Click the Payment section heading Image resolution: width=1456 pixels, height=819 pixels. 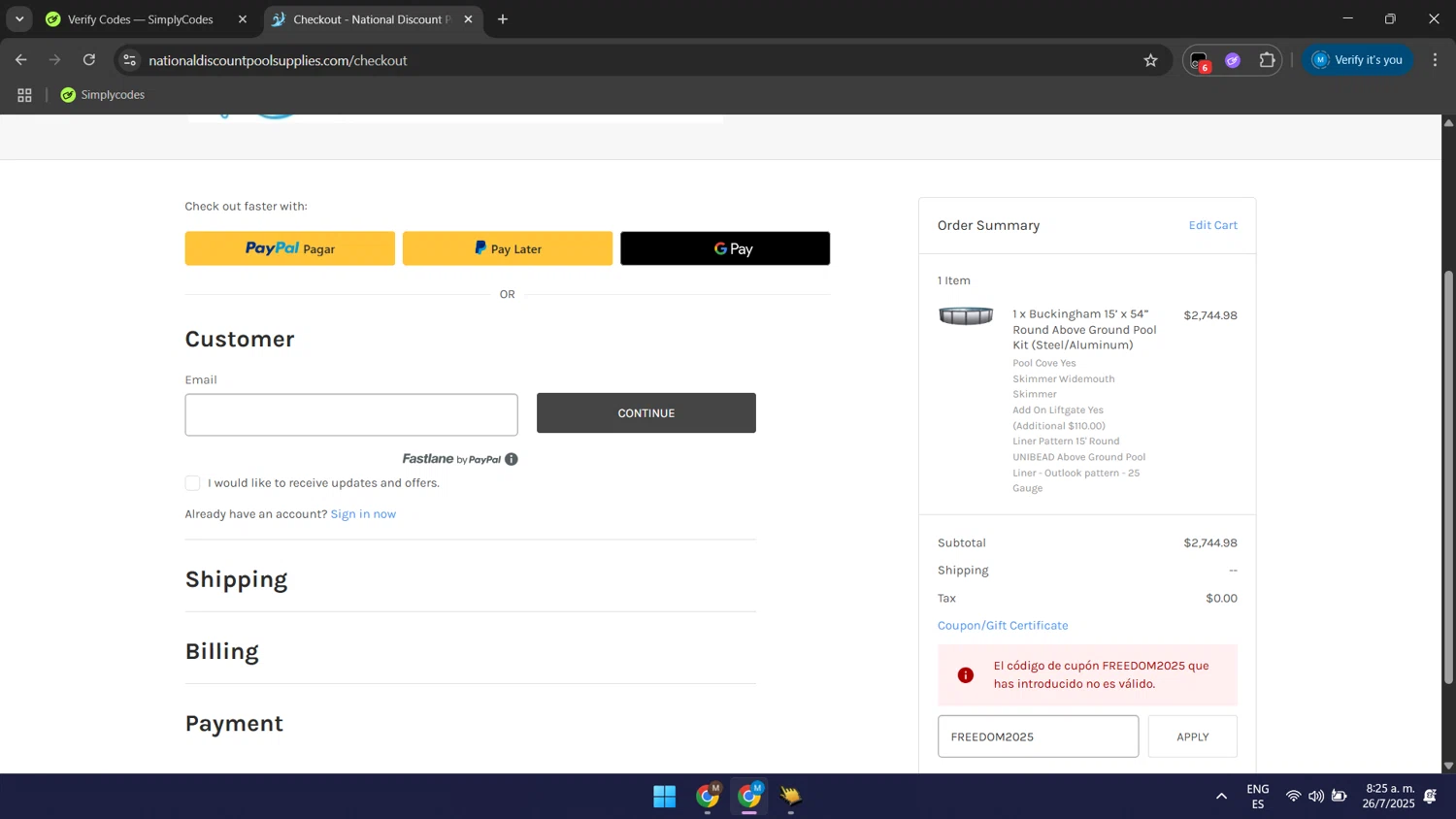coord(234,724)
